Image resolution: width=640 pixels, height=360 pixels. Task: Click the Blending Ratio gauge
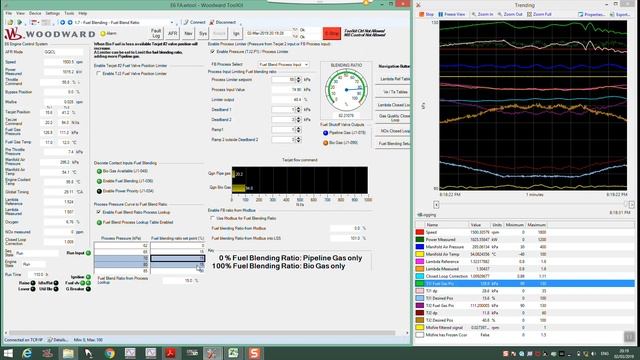[346, 90]
